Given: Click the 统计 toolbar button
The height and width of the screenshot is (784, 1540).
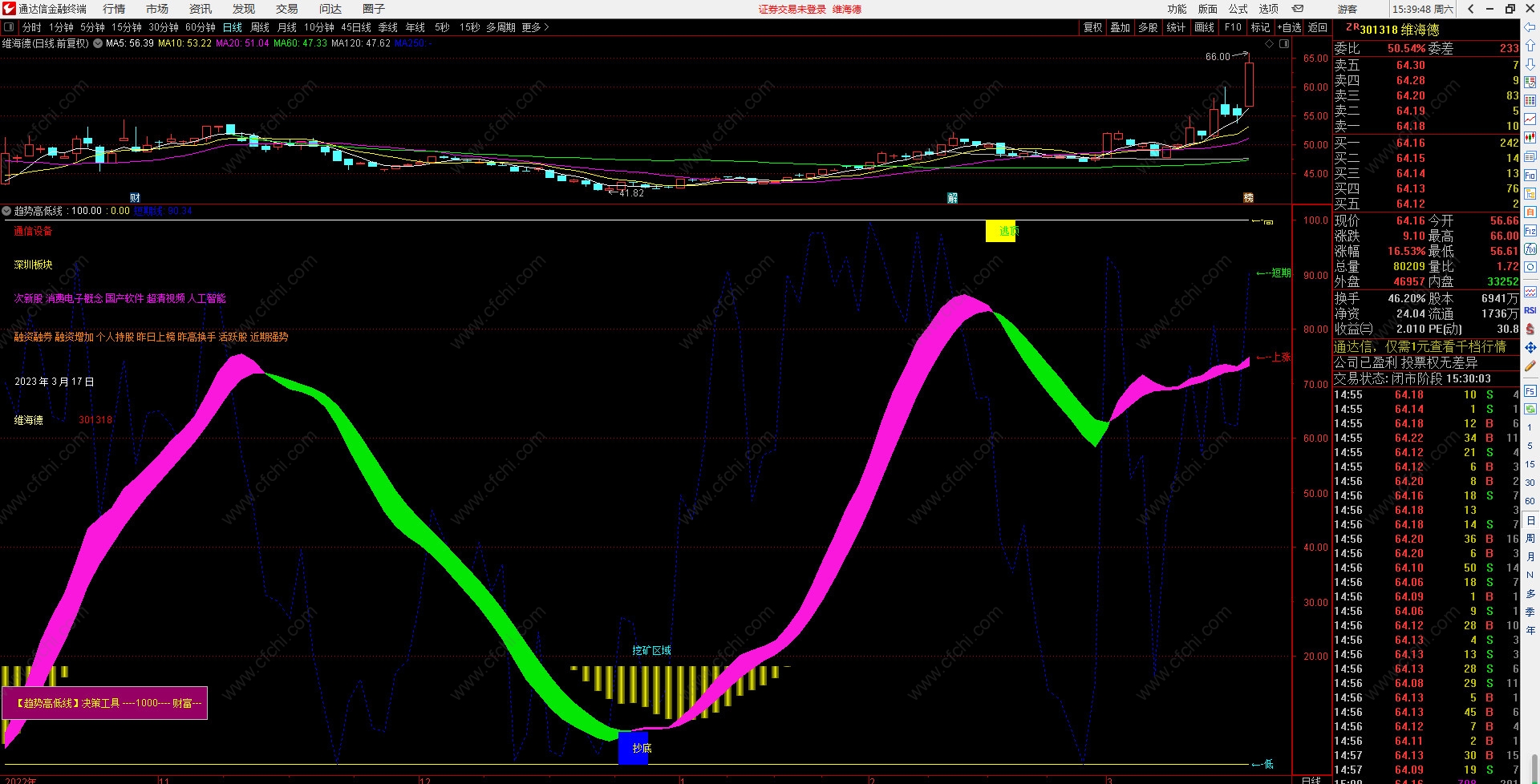Looking at the screenshot, I should tap(1176, 27).
